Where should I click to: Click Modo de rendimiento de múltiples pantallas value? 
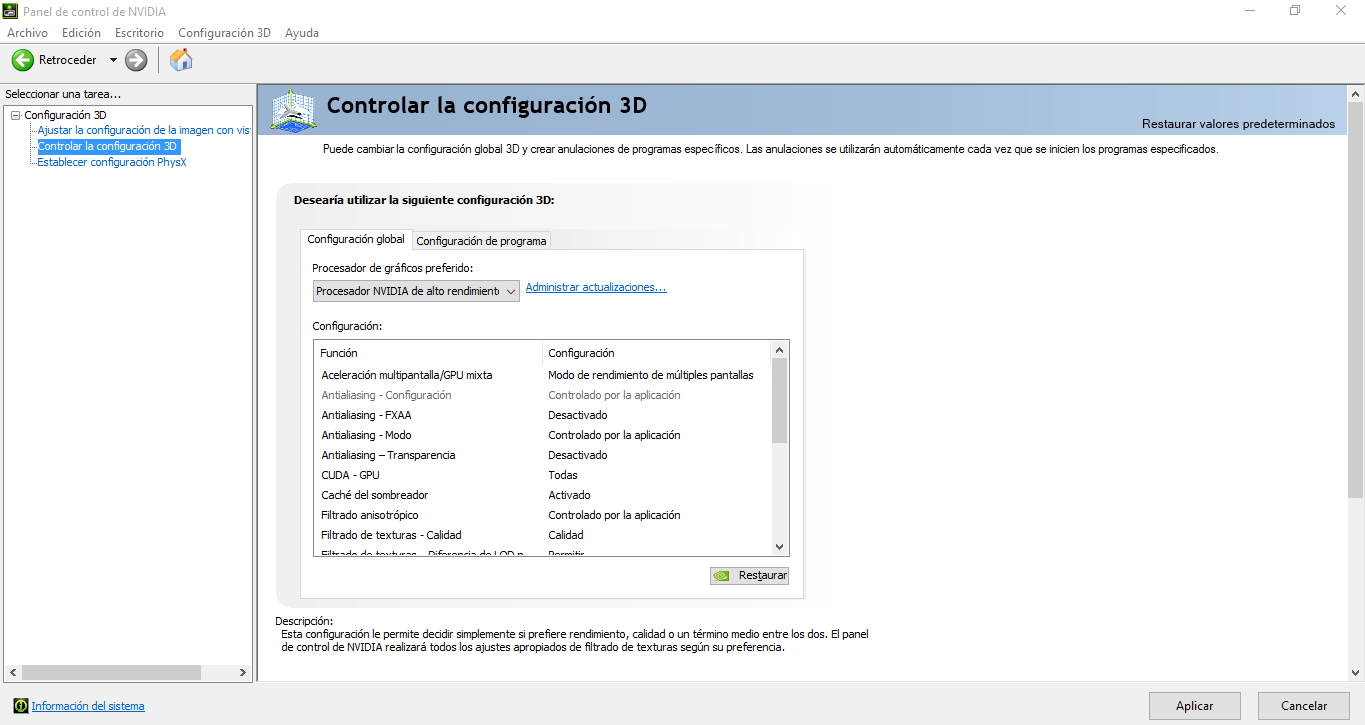point(651,375)
